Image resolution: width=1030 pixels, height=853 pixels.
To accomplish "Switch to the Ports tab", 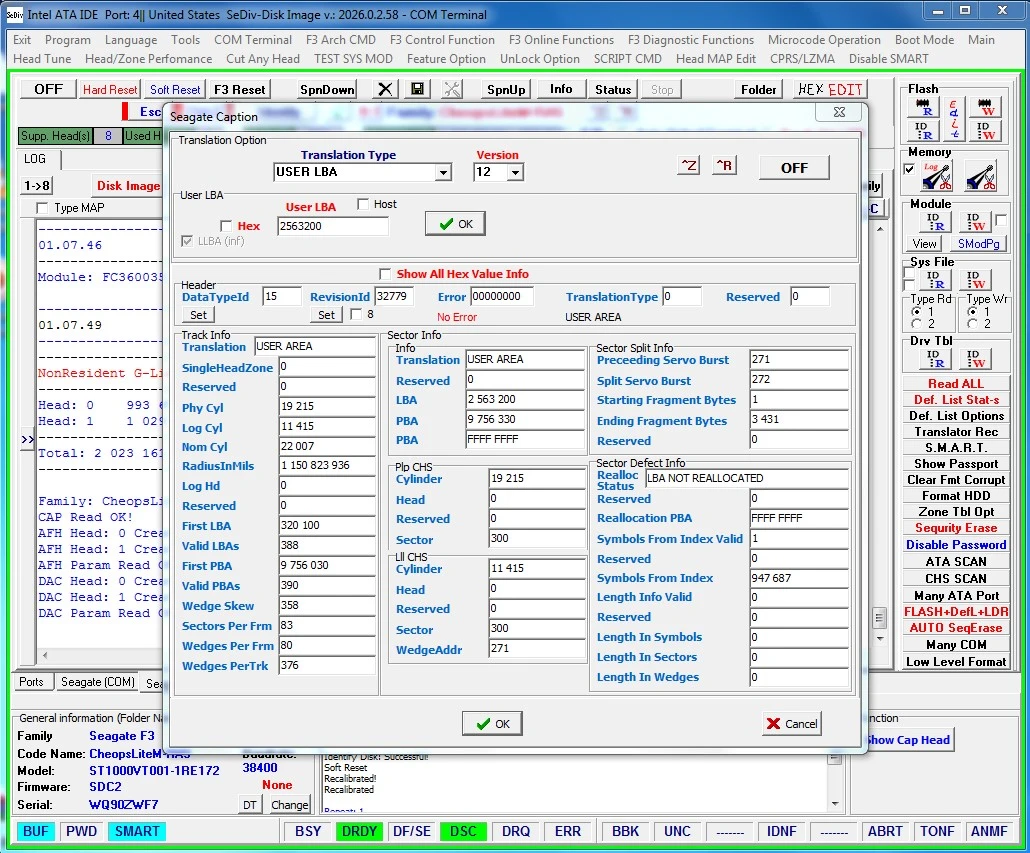I will click(31, 682).
